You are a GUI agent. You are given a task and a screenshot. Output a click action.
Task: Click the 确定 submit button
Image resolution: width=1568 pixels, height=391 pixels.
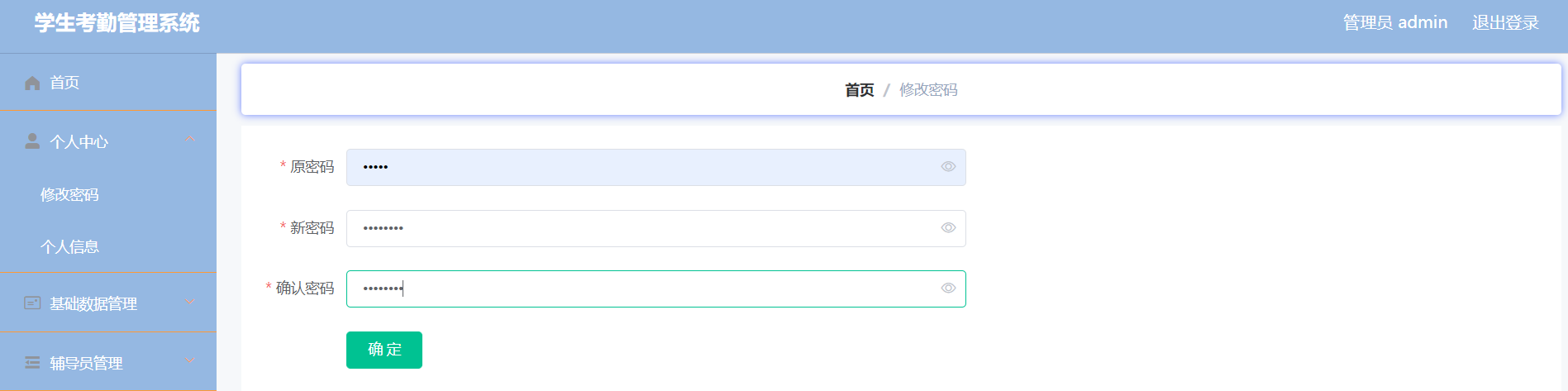tap(384, 350)
